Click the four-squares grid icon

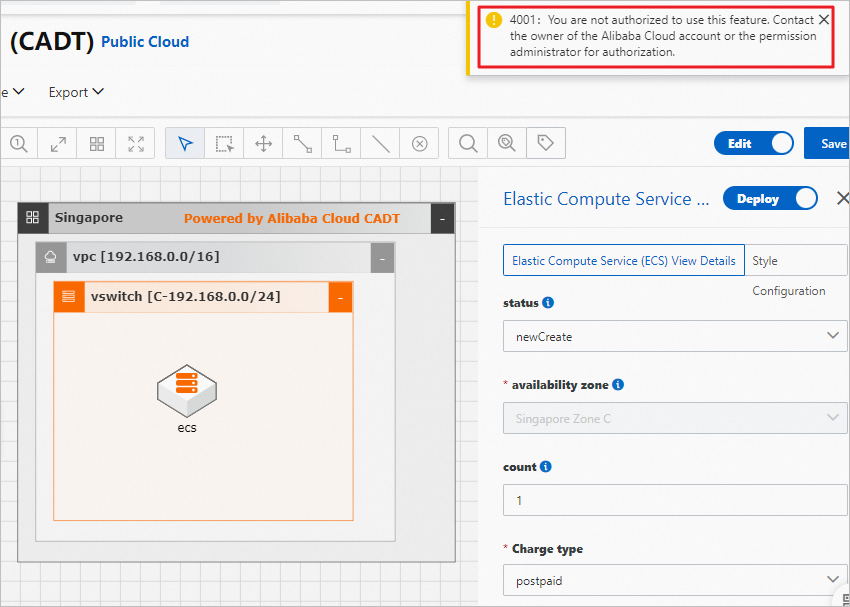coord(96,144)
